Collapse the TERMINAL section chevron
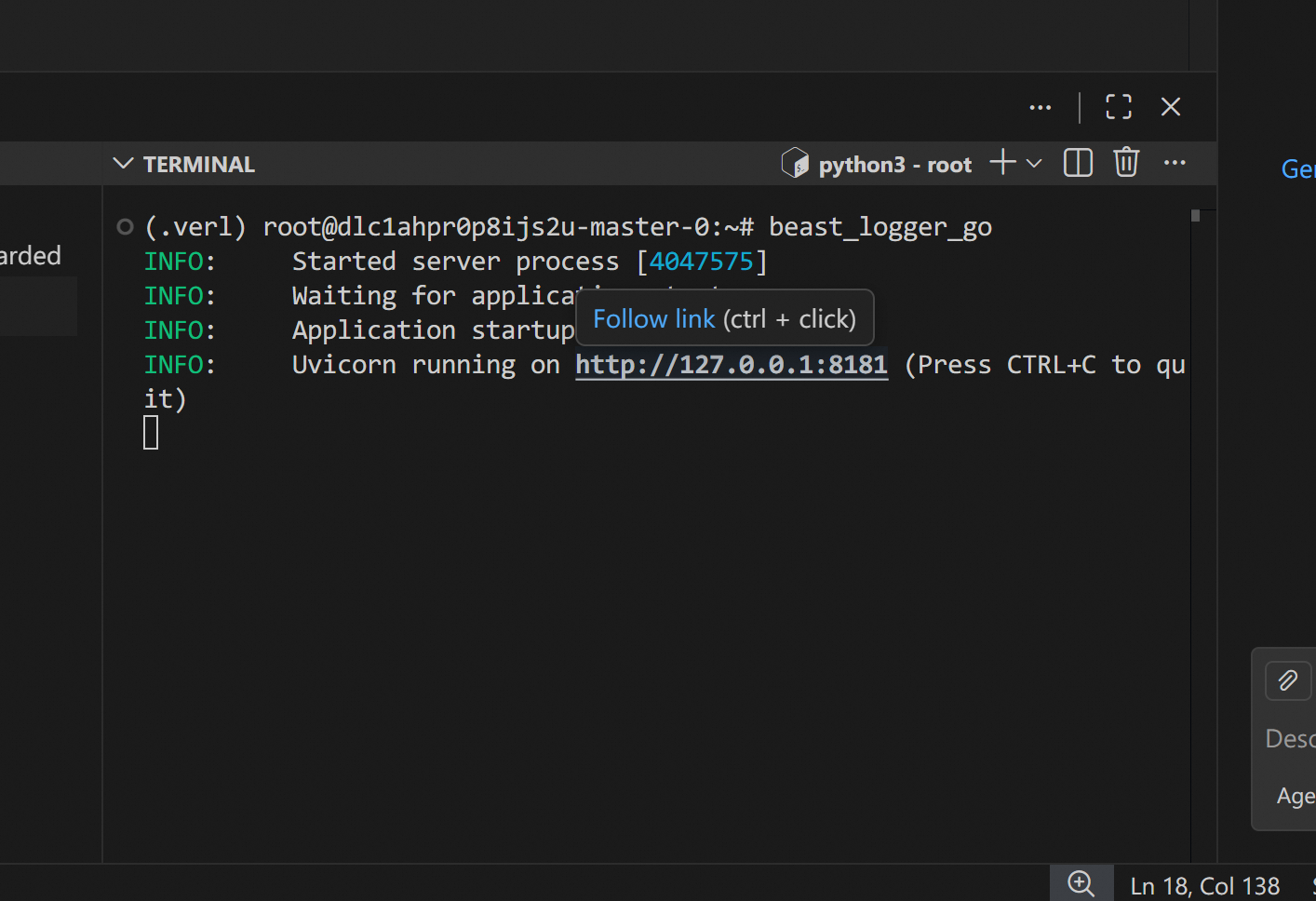 tap(123, 164)
